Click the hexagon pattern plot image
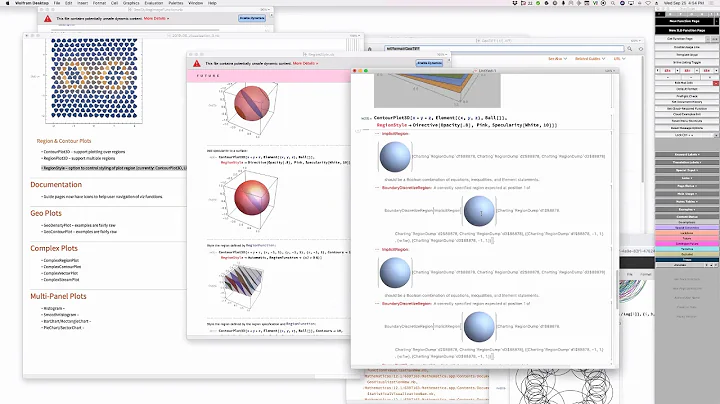 coord(94,78)
